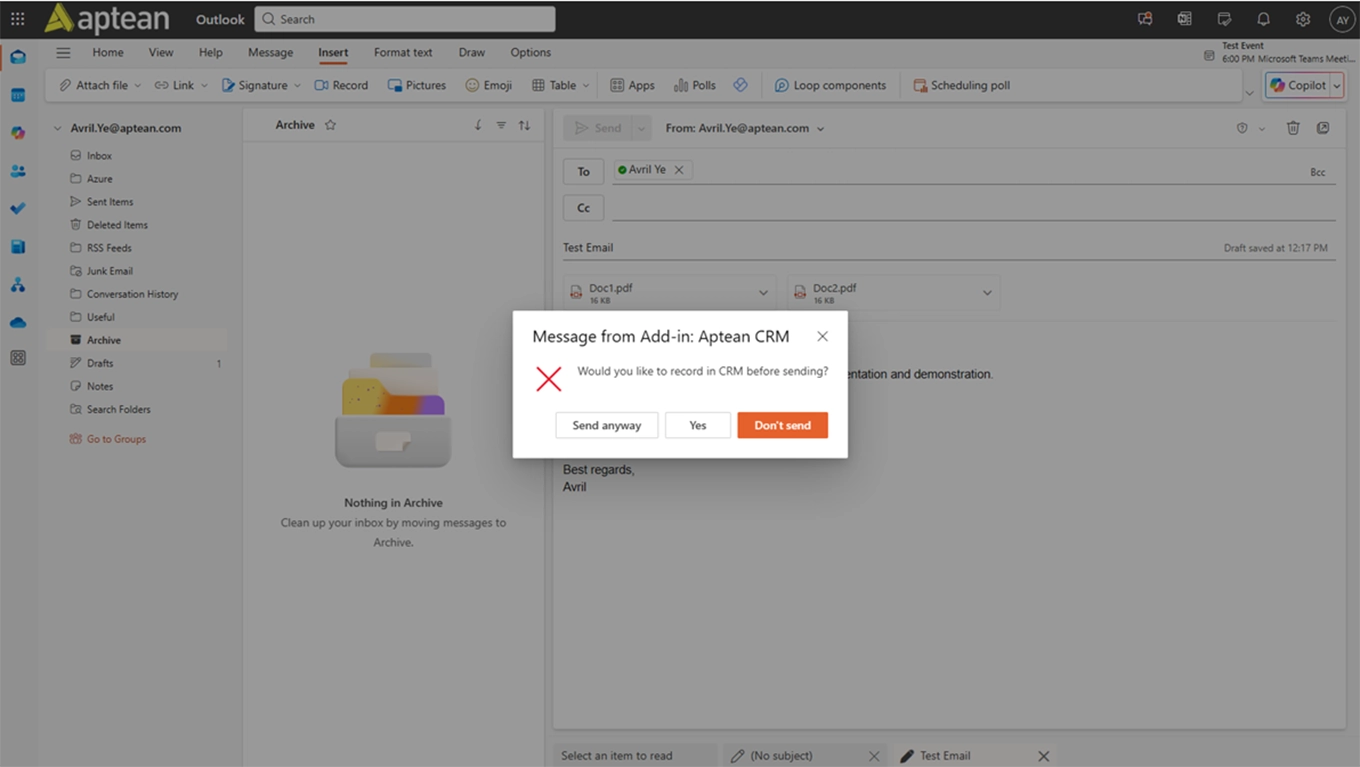Insert an Emoji into the email
Viewport: 1360px width, 767px height.
tap(488, 85)
